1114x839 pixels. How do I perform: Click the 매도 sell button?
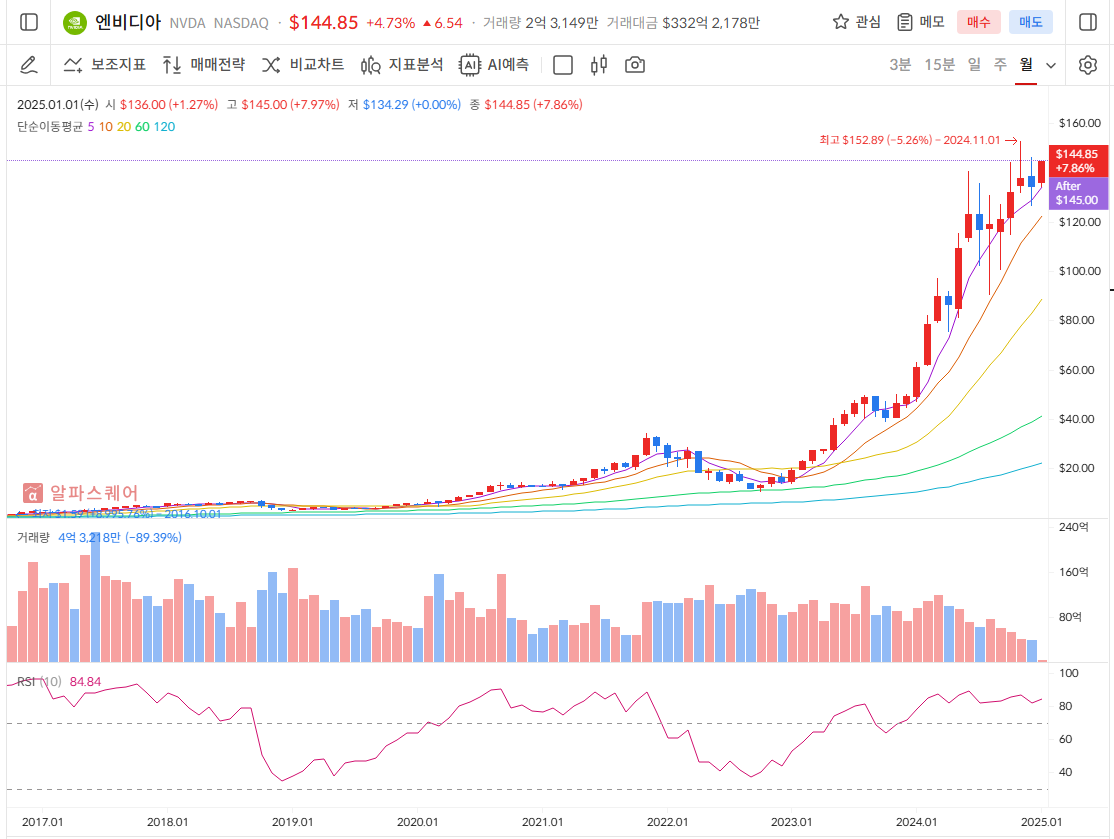1031,22
